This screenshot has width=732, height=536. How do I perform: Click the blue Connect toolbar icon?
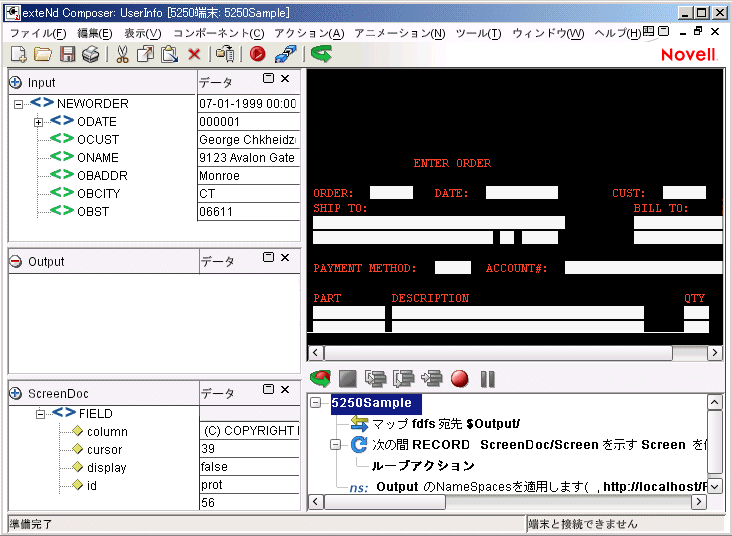(x=285, y=54)
